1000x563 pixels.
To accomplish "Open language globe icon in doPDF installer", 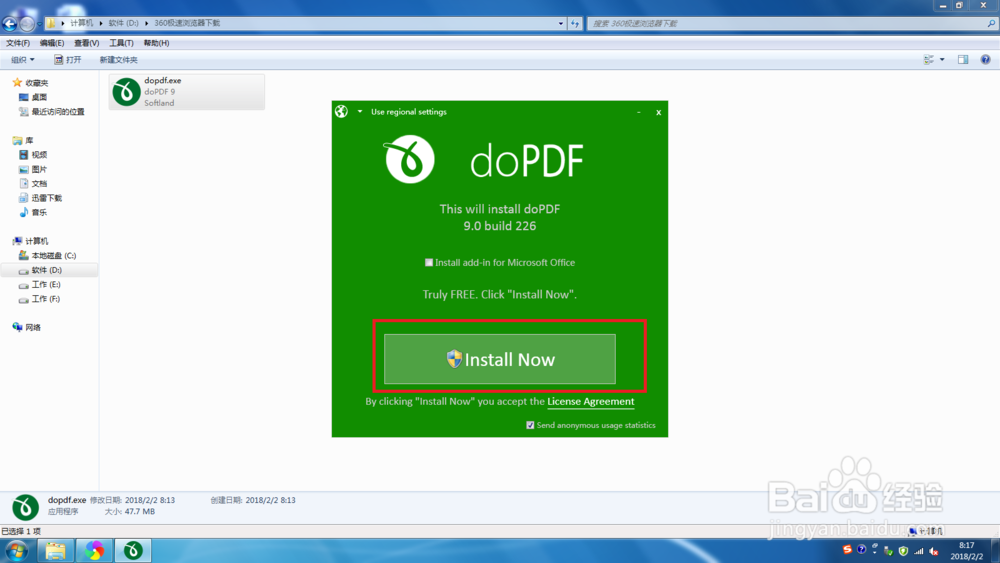I will point(342,112).
